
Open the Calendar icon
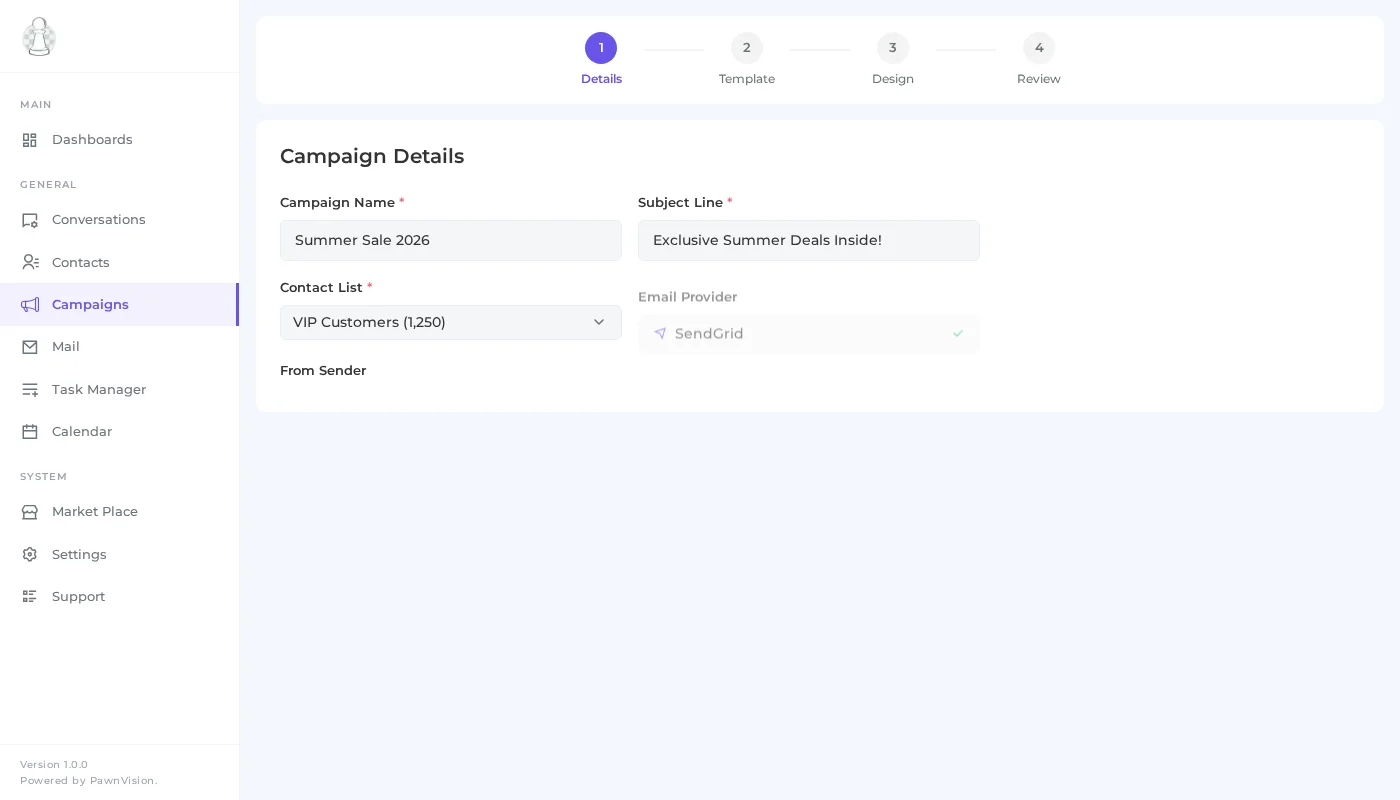30,431
